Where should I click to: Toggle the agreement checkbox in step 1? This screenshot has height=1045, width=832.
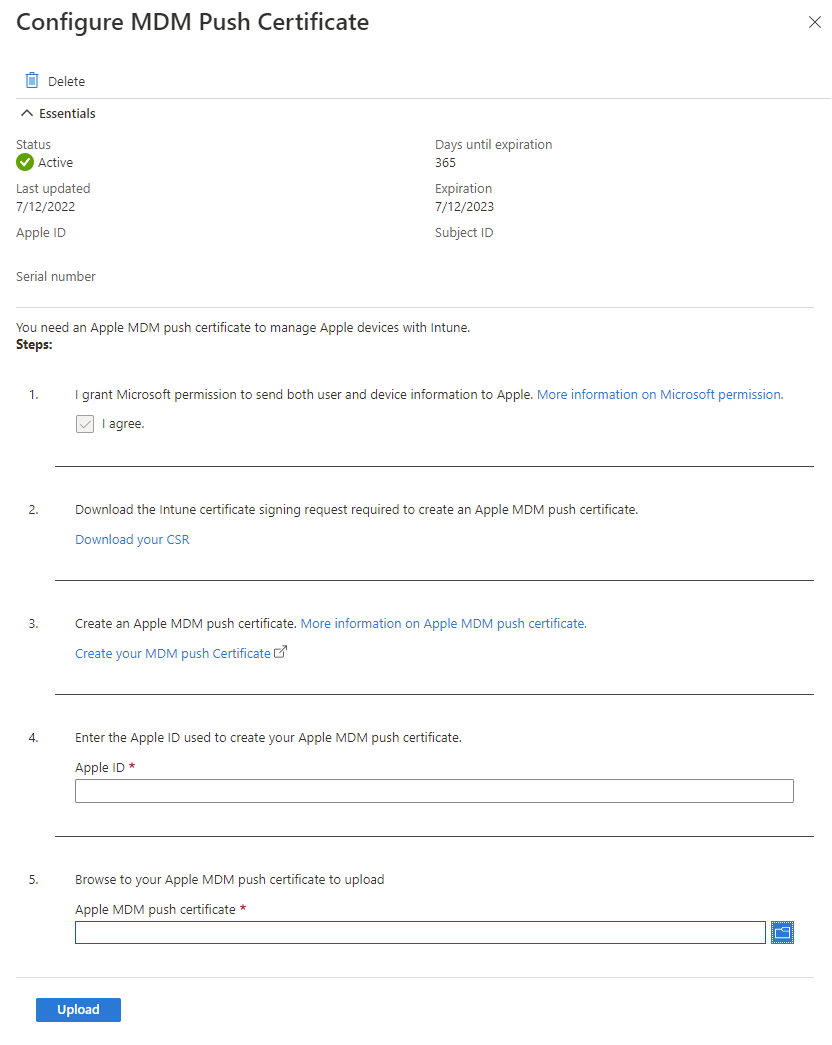click(84, 423)
